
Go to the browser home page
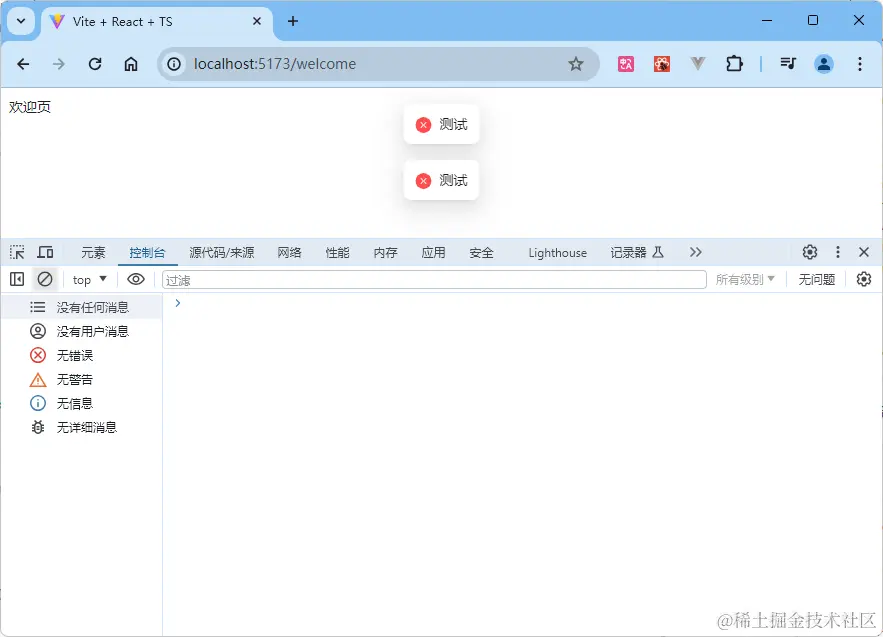(x=131, y=64)
